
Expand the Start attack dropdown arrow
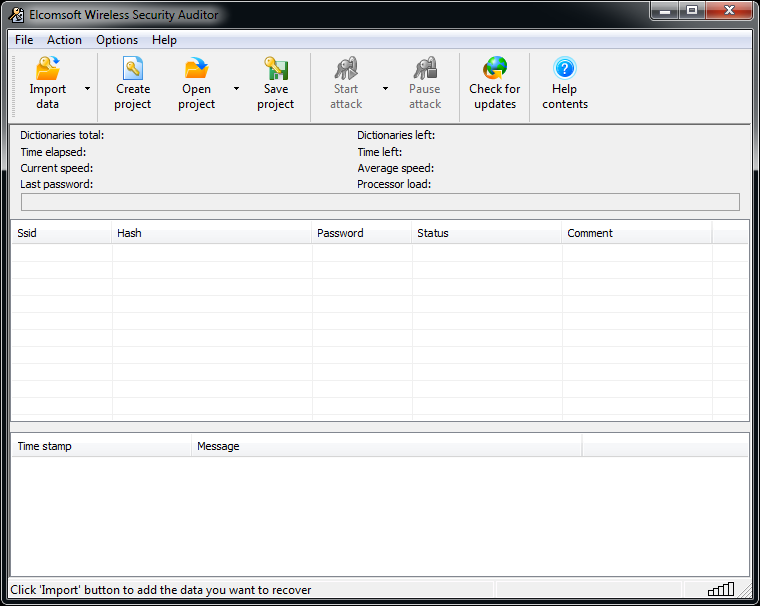click(386, 88)
